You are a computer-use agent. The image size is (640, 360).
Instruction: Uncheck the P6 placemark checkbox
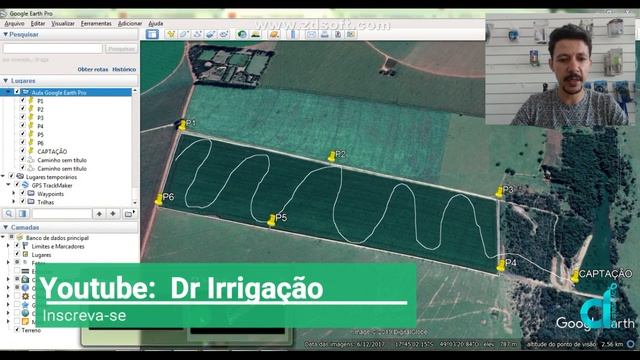22,142
